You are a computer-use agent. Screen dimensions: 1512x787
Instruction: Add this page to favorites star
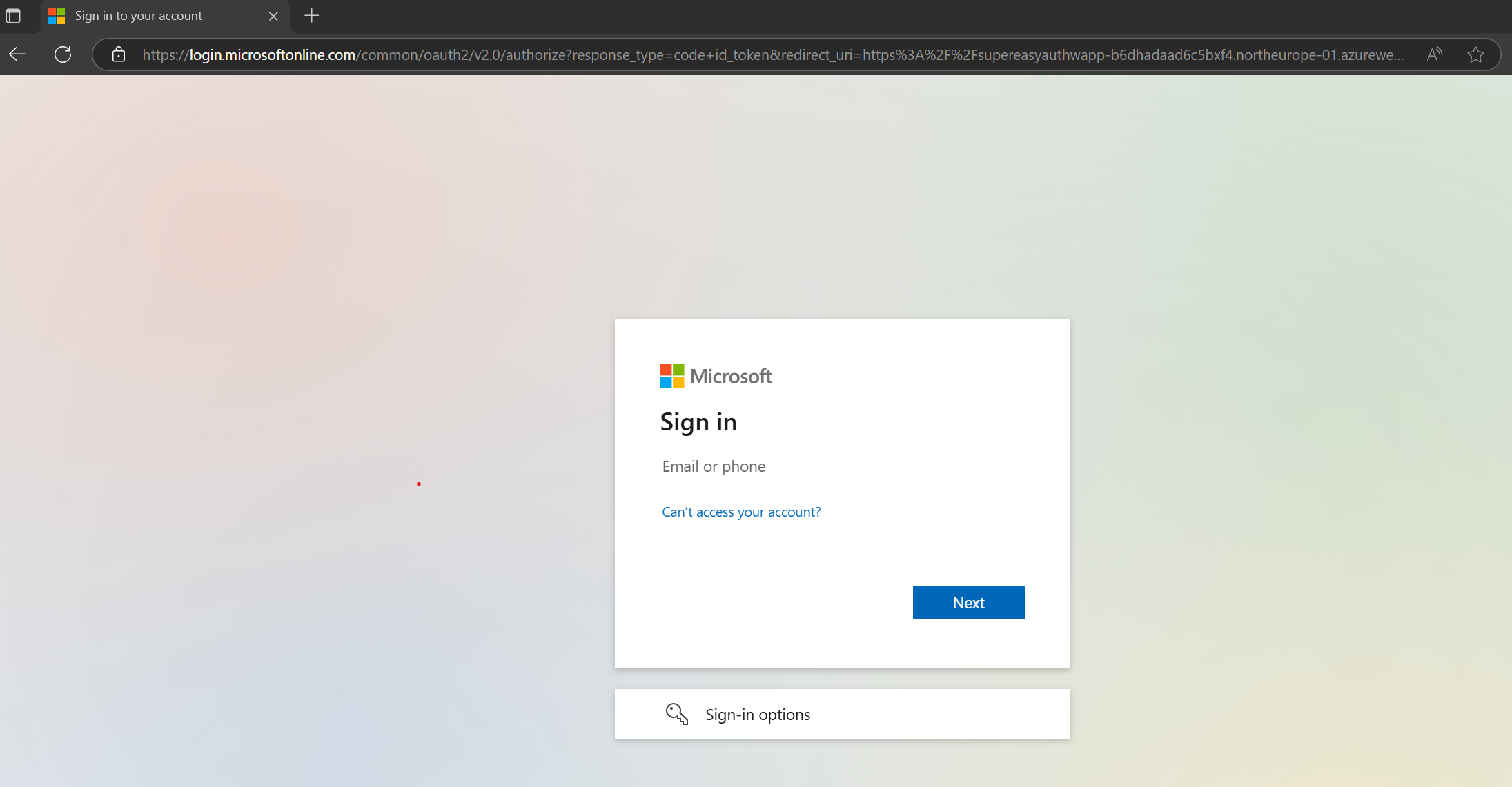click(1475, 54)
